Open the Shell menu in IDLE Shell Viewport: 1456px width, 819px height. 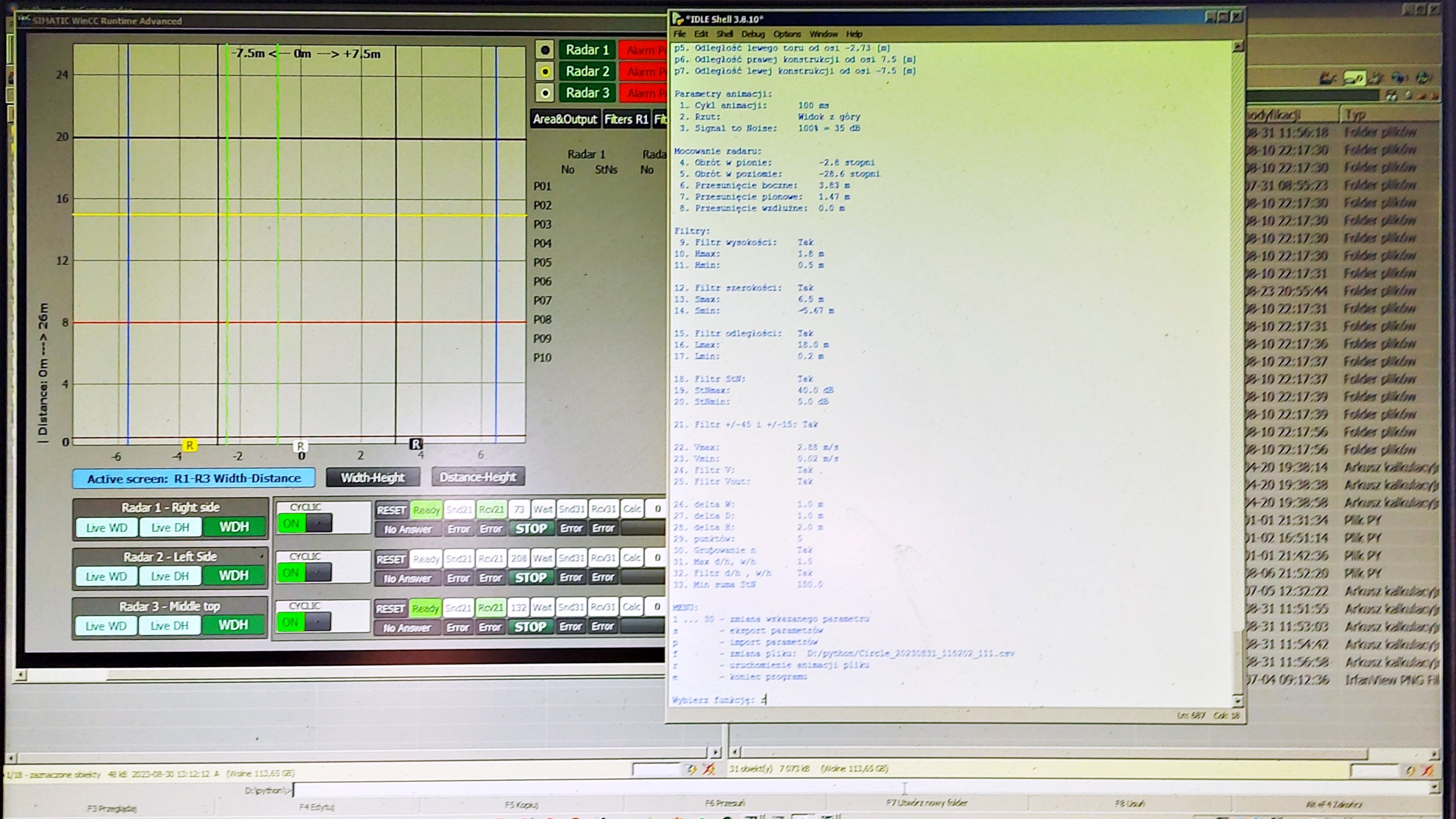[x=725, y=34]
